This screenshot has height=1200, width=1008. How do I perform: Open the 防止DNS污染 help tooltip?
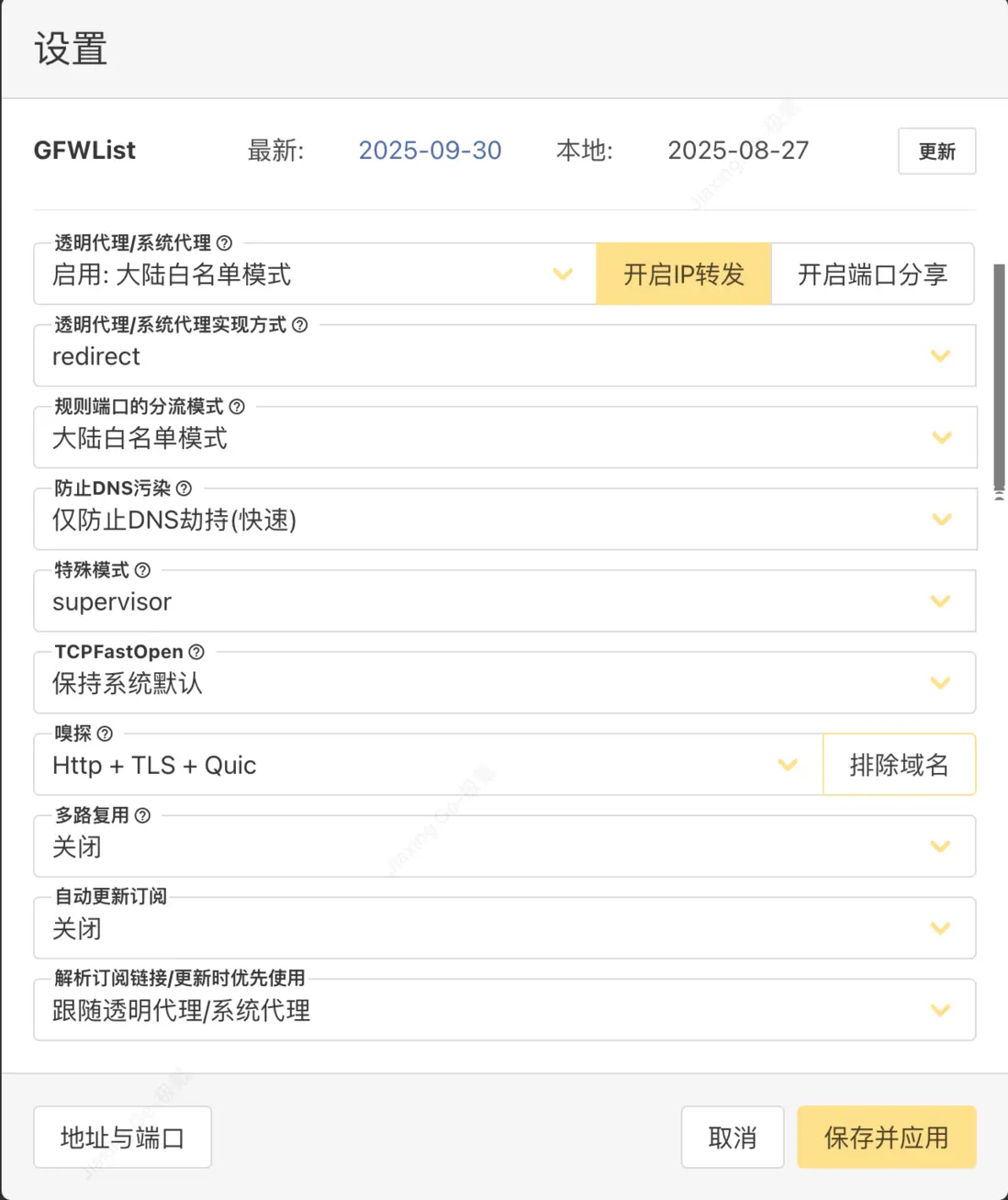click(x=184, y=488)
